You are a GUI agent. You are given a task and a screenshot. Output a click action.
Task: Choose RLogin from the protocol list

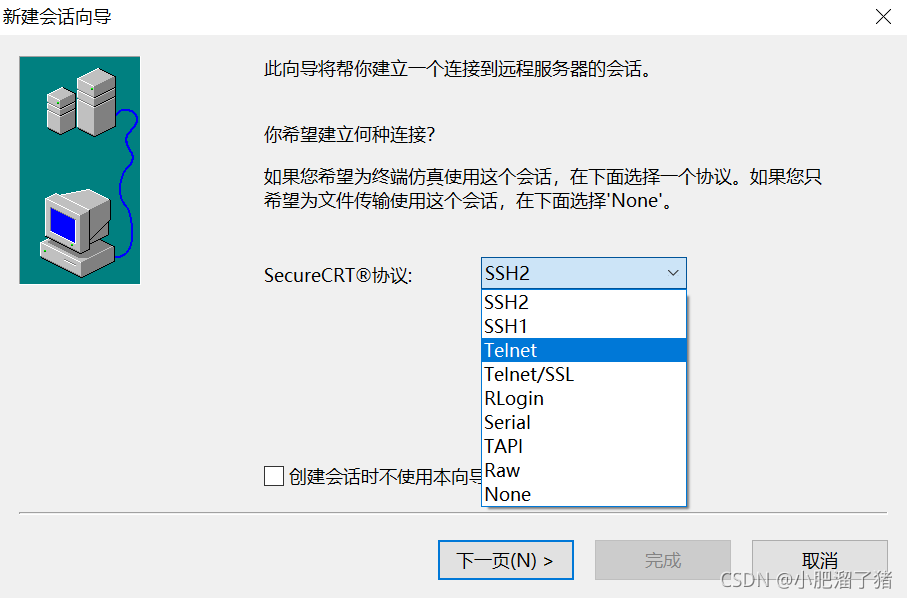(584, 398)
